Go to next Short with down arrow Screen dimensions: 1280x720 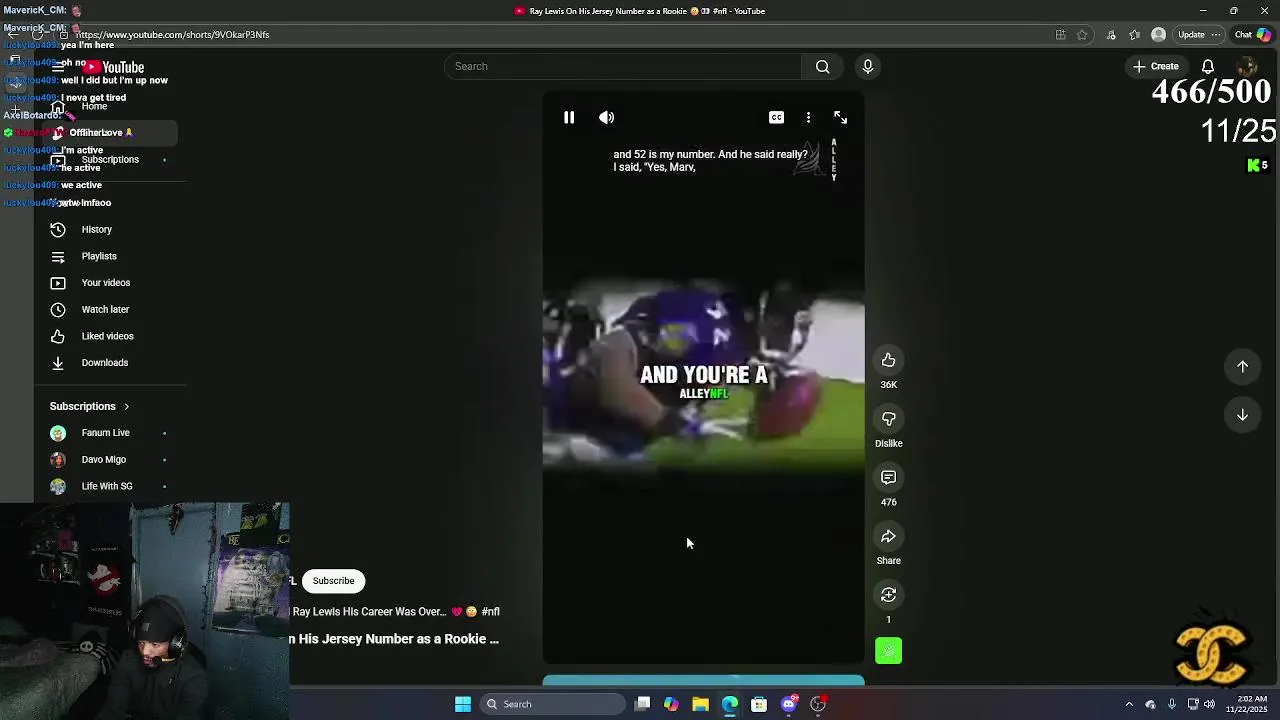[x=1242, y=415]
